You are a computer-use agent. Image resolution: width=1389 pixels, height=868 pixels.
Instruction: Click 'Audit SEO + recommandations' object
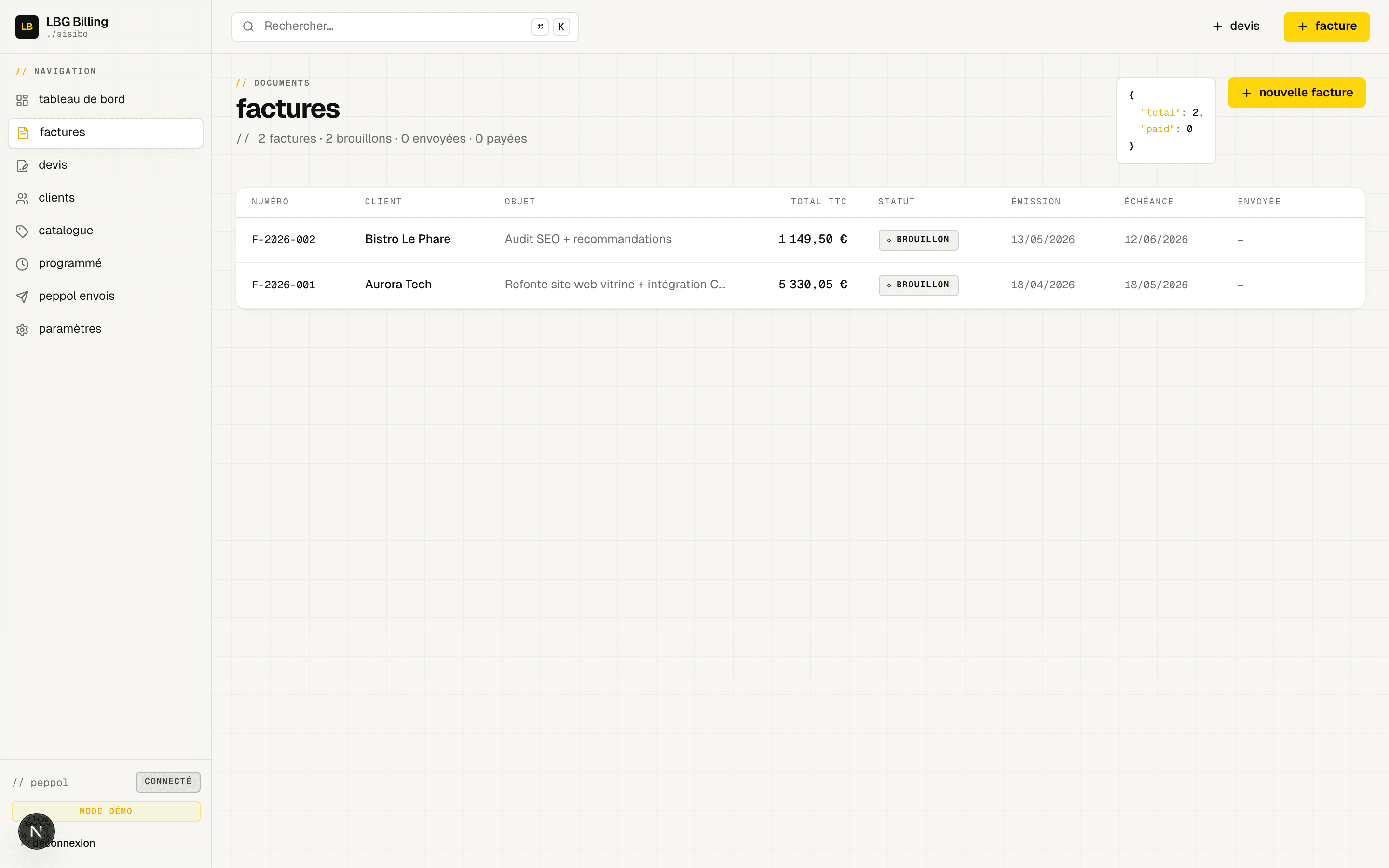(x=588, y=239)
